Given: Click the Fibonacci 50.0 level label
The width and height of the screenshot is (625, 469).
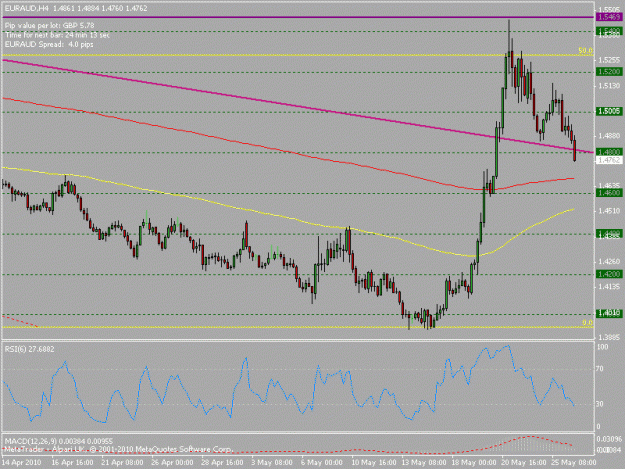Looking at the screenshot, I should tap(586, 51).
